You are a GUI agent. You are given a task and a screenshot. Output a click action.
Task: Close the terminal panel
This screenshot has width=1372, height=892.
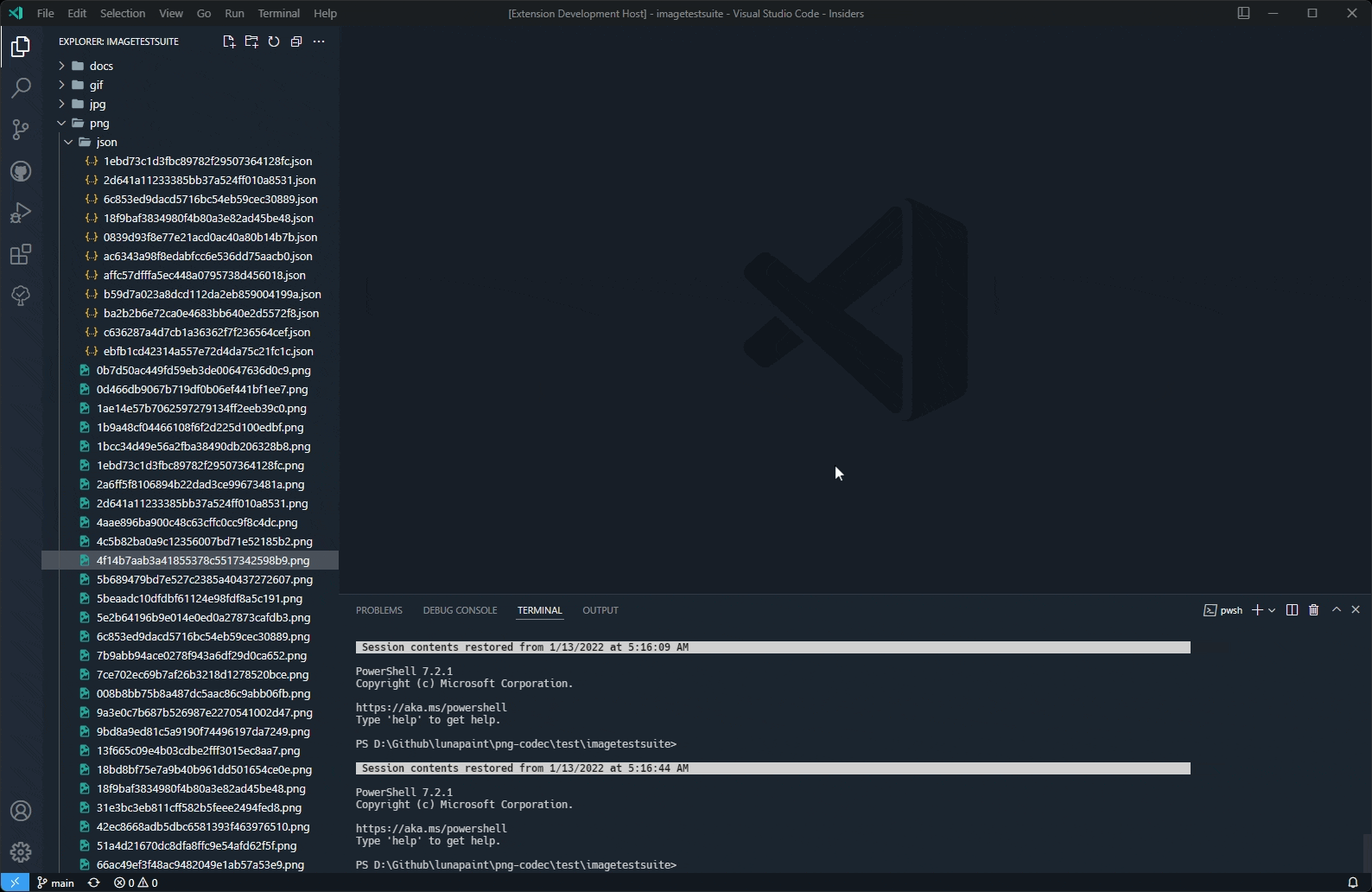1356,609
